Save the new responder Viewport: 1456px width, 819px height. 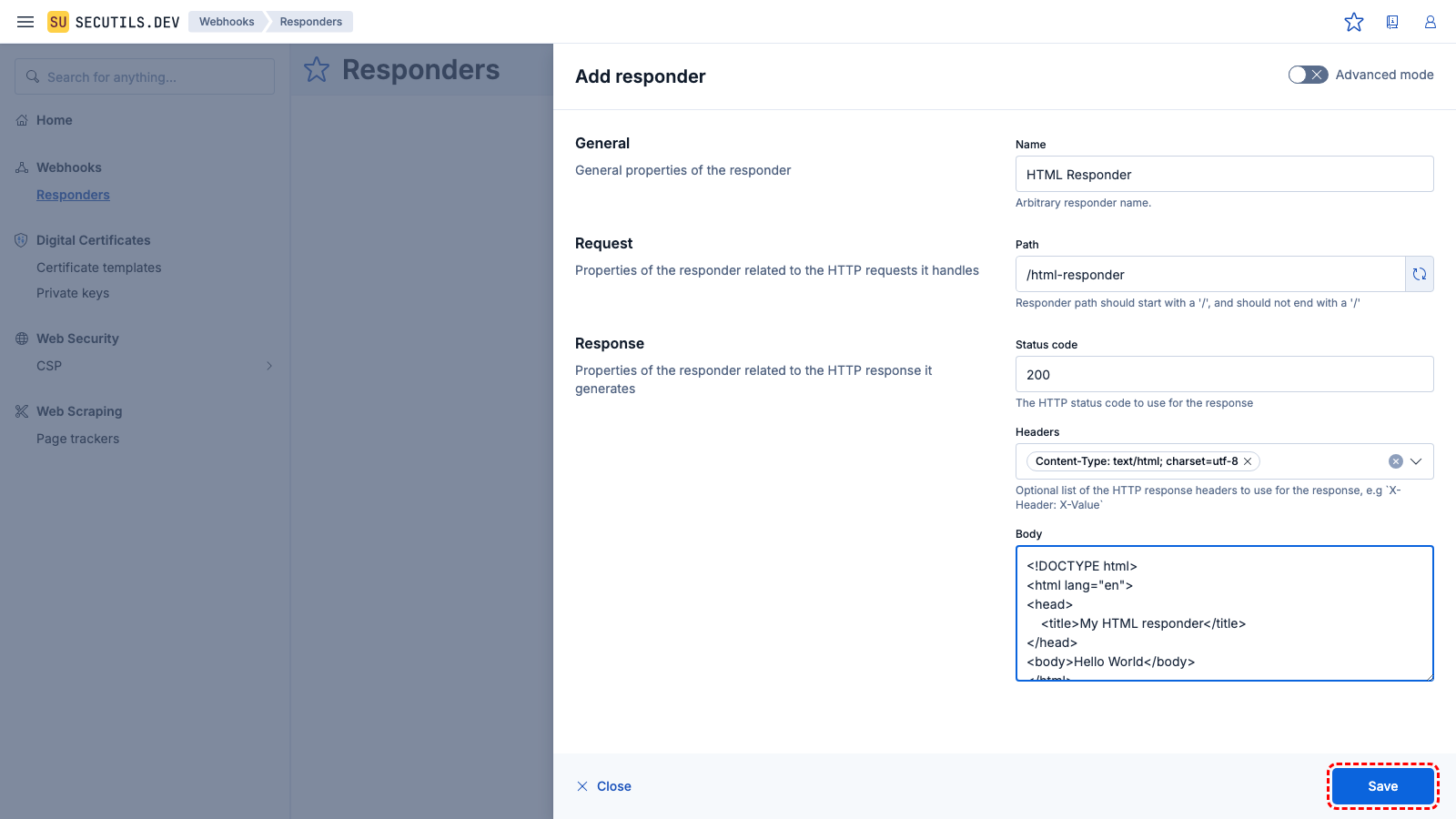click(1382, 786)
